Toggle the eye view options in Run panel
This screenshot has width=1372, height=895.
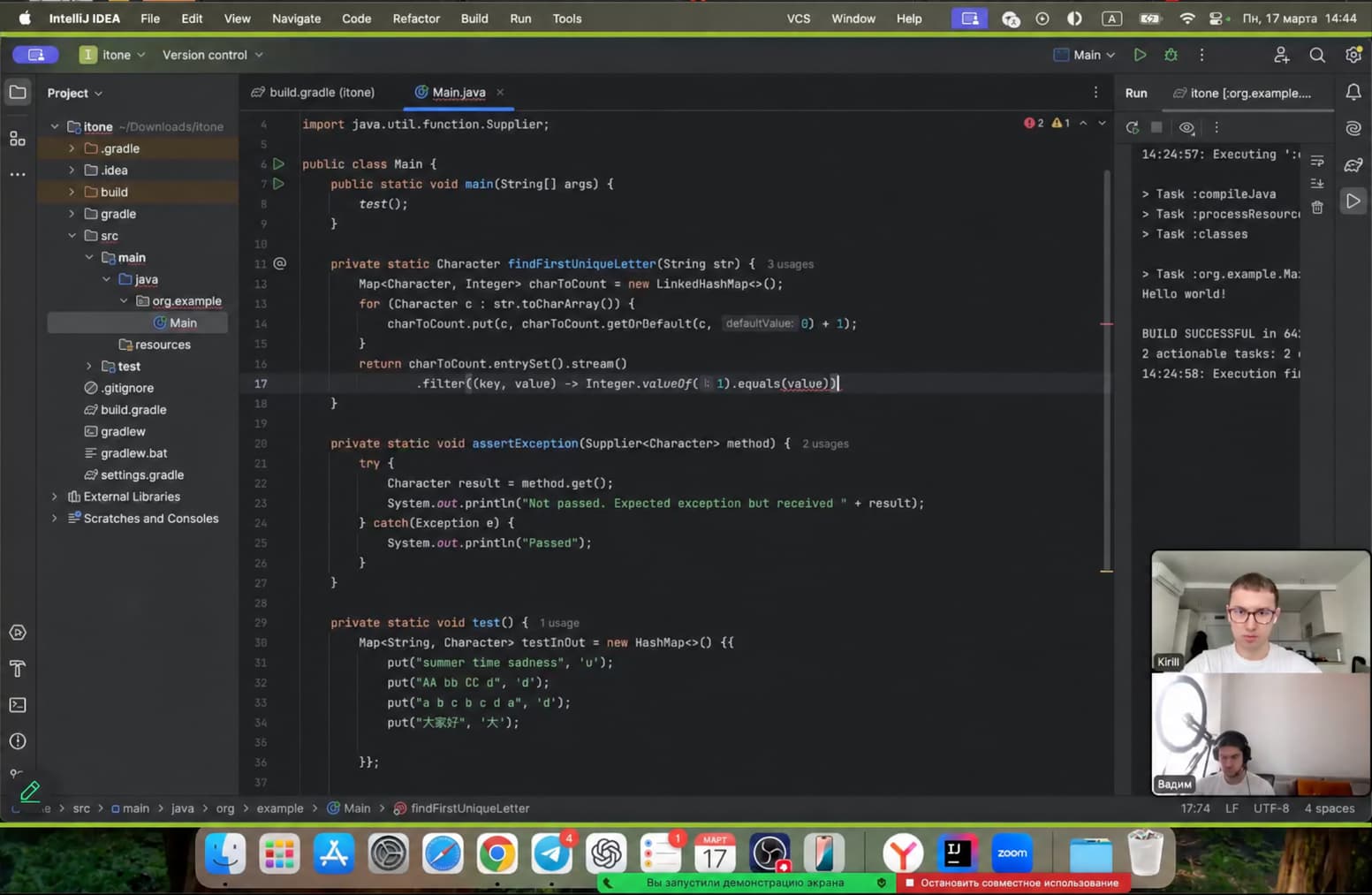(x=1186, y=127)
